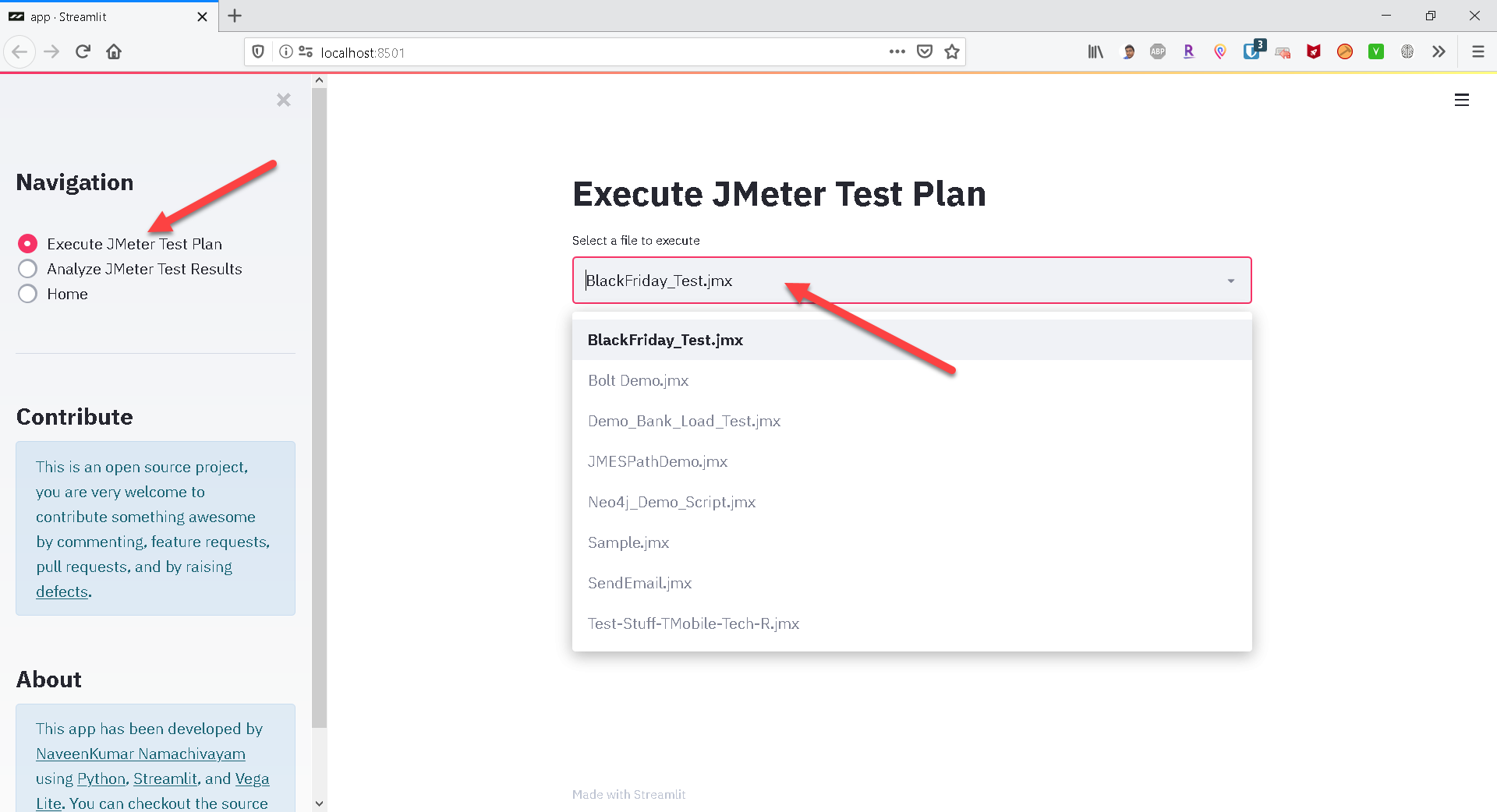The height and width of the screenshot is (812, 1497).
Task: Open the Library toolbar icon
Action: click(1095, 52)
